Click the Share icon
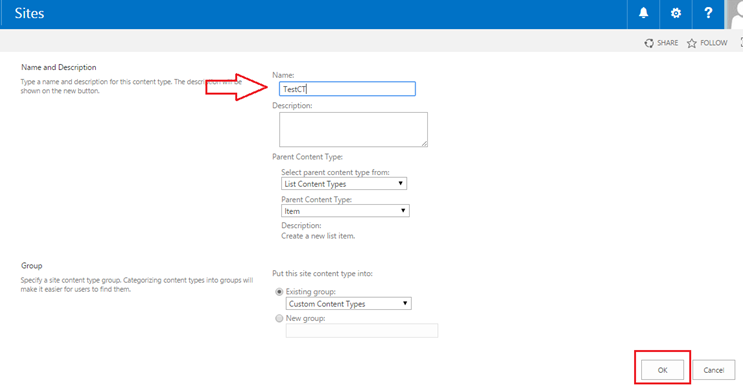743x387 pixels. click(649, 43)
